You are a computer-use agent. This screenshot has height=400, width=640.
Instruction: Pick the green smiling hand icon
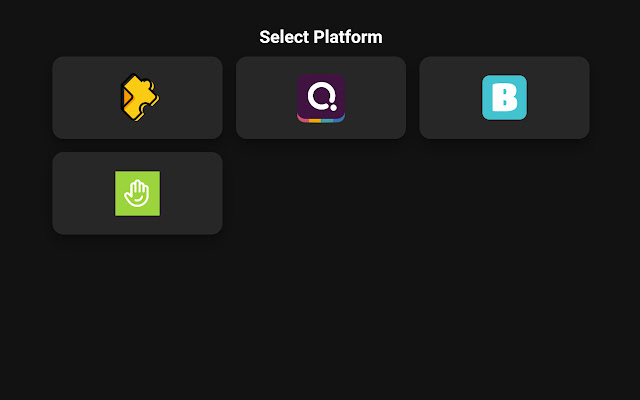(x=138, y=193)
